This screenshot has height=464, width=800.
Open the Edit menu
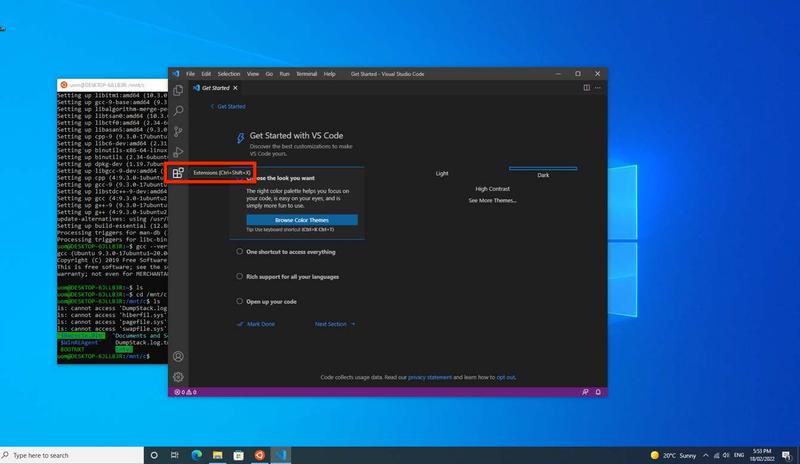coord(206,74)
